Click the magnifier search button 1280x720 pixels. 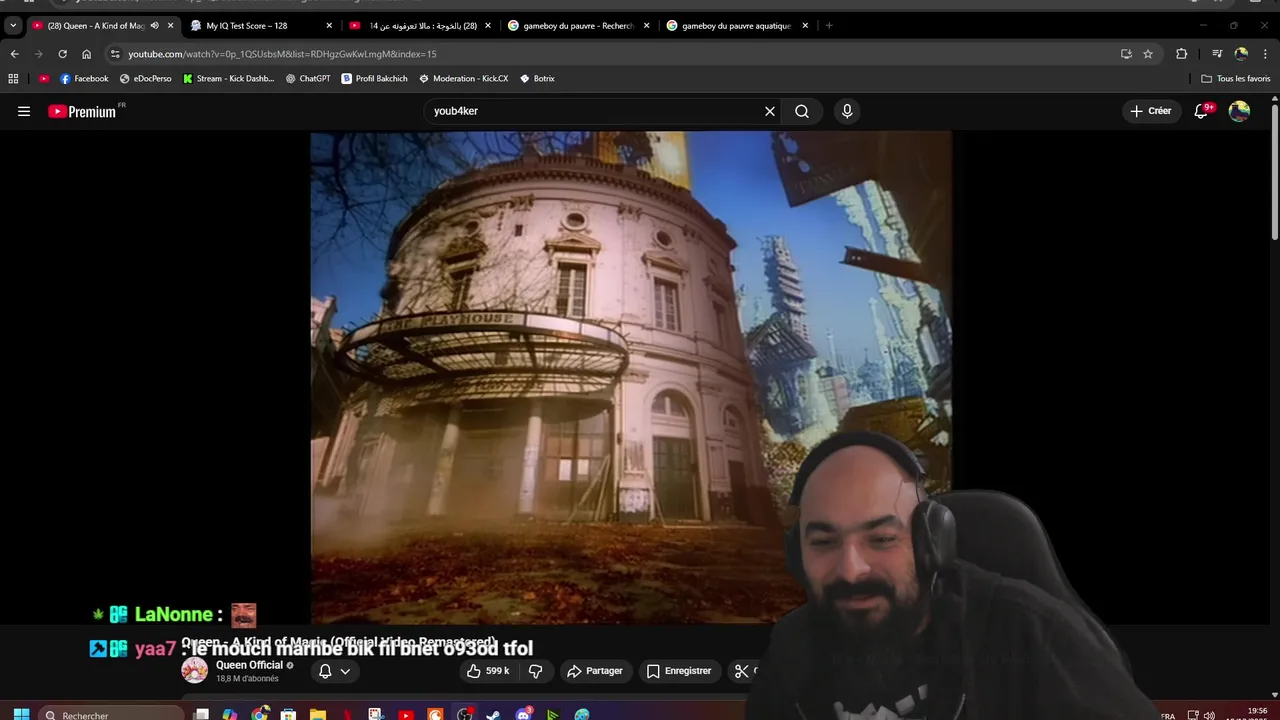(802, 111)
